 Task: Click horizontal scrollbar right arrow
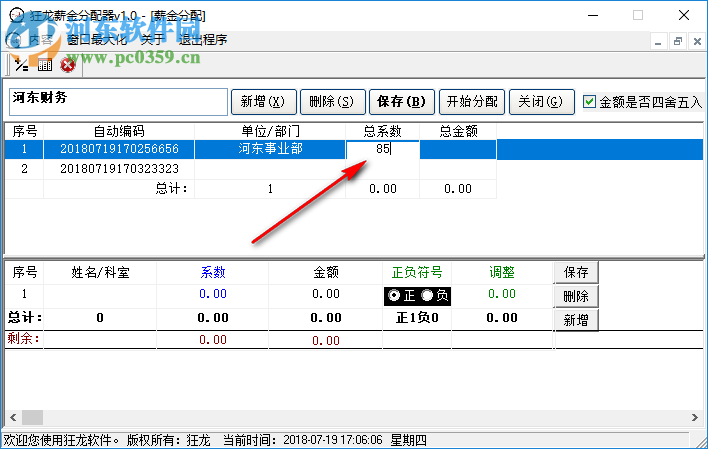click(695, 417)
